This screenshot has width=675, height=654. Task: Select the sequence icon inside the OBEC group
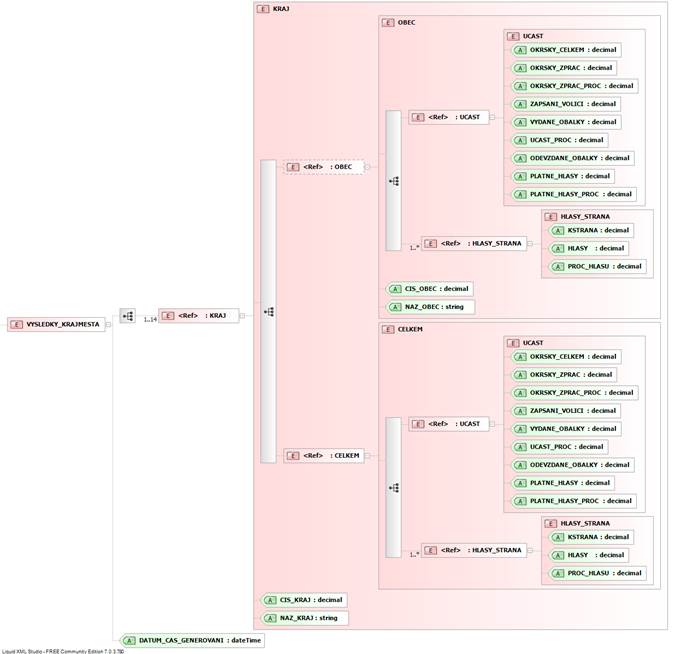(394, 181)
